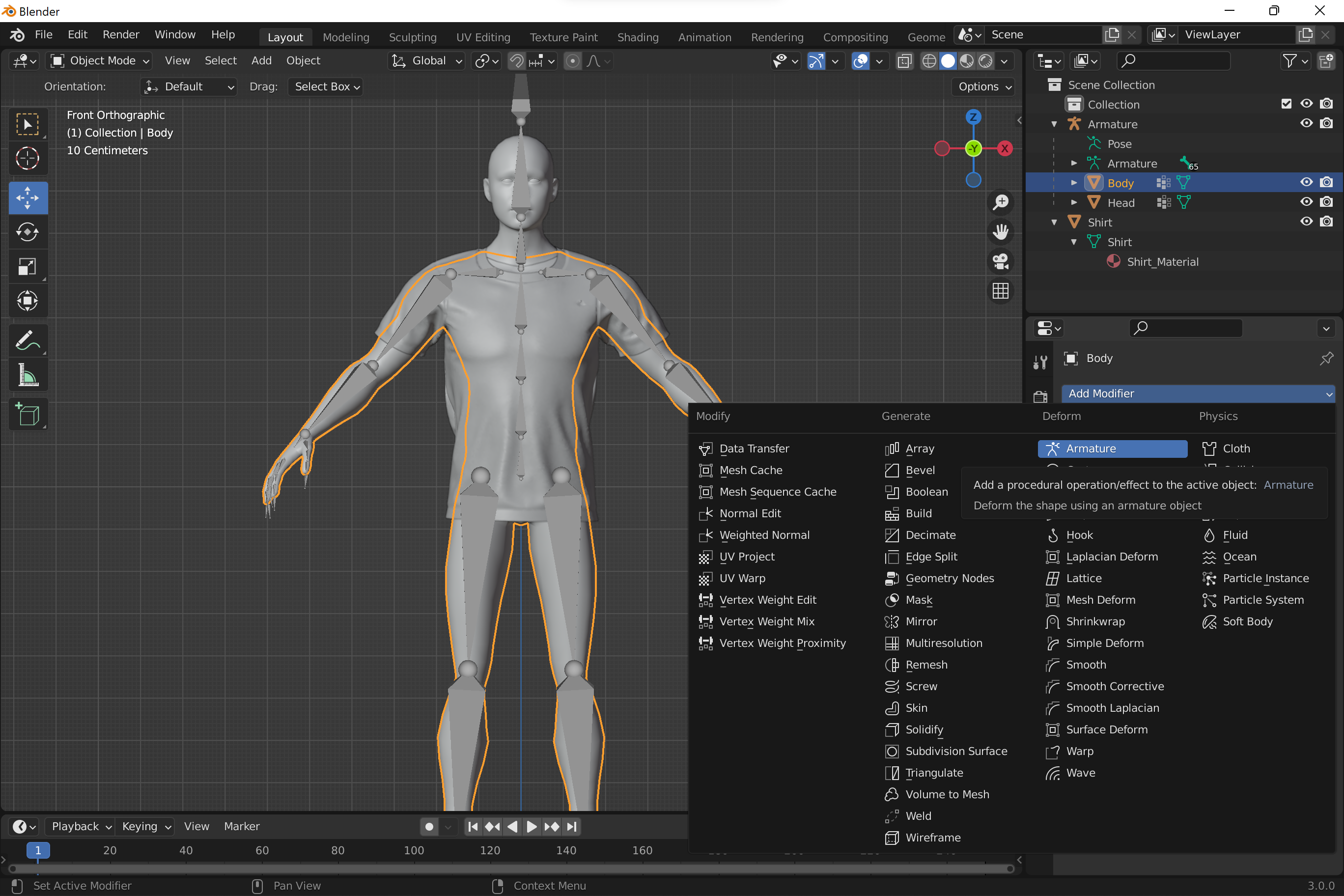
Task: Click the Add Cube tool icon
Action: coord(28,414)
